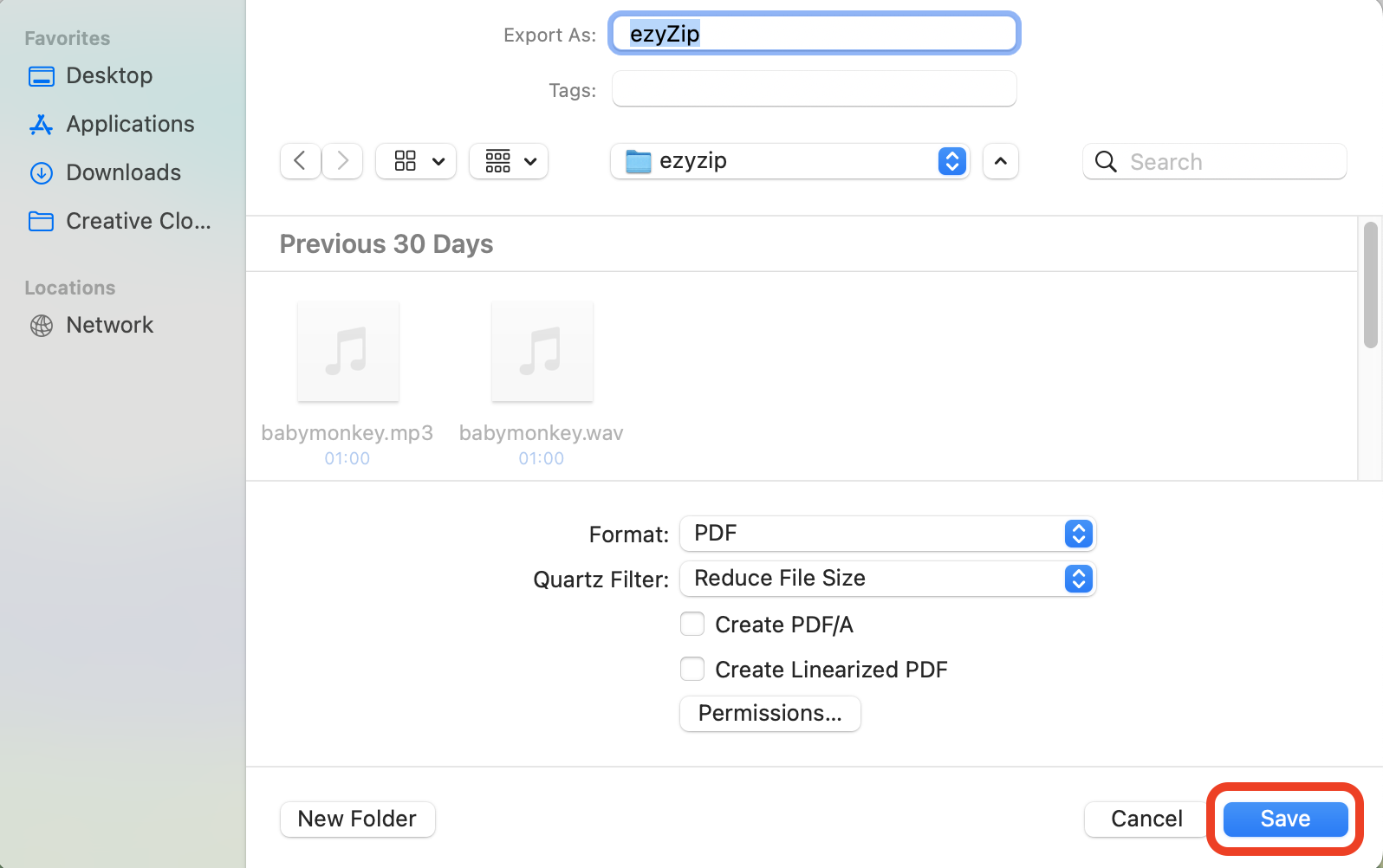Open the Desktop location in Favorites sidebar
The width and height of the screenshot is (1383, 868).
pos(109,75)
